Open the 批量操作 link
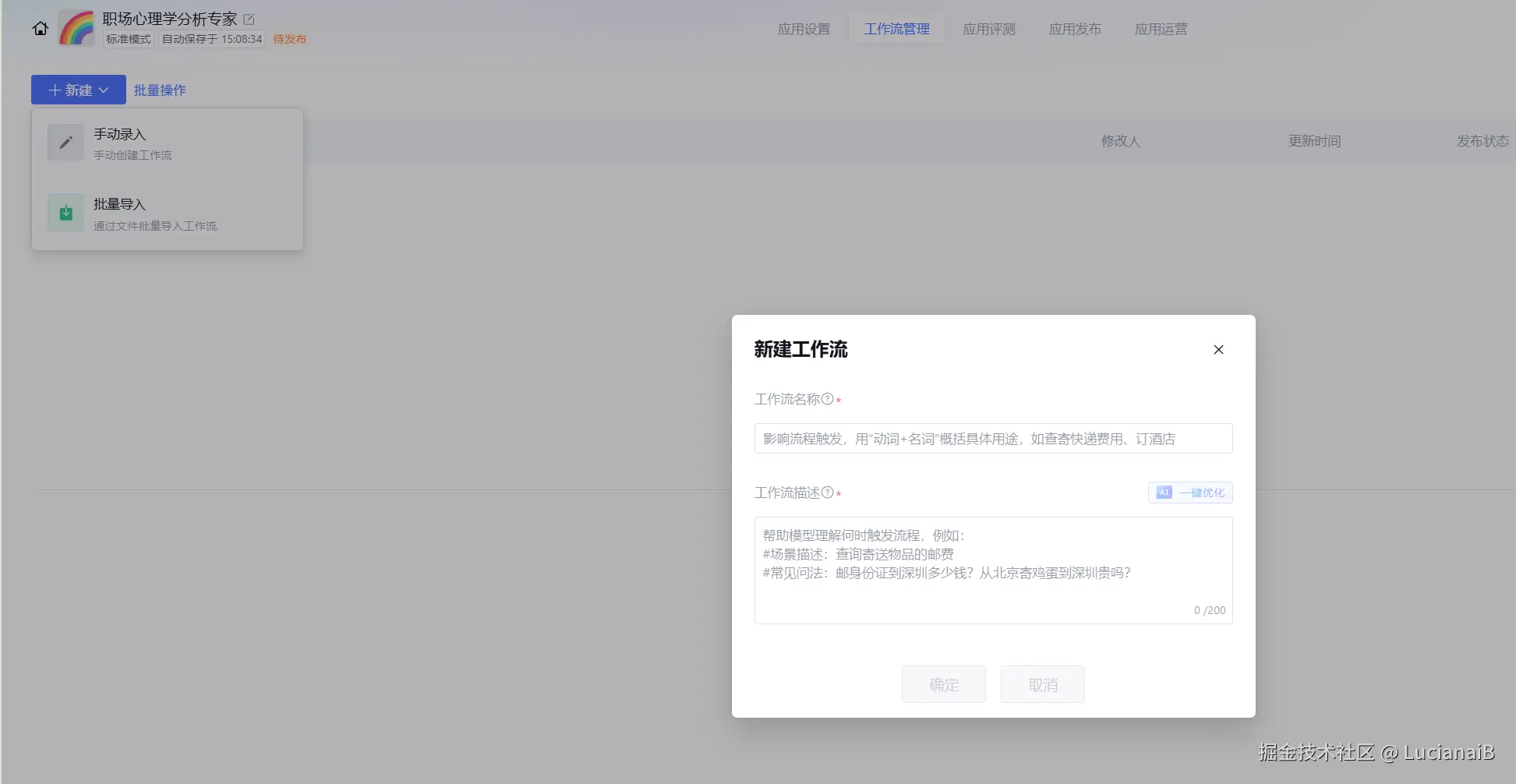The height and width of the screenshot is (784, 1516). coord(160,90)
